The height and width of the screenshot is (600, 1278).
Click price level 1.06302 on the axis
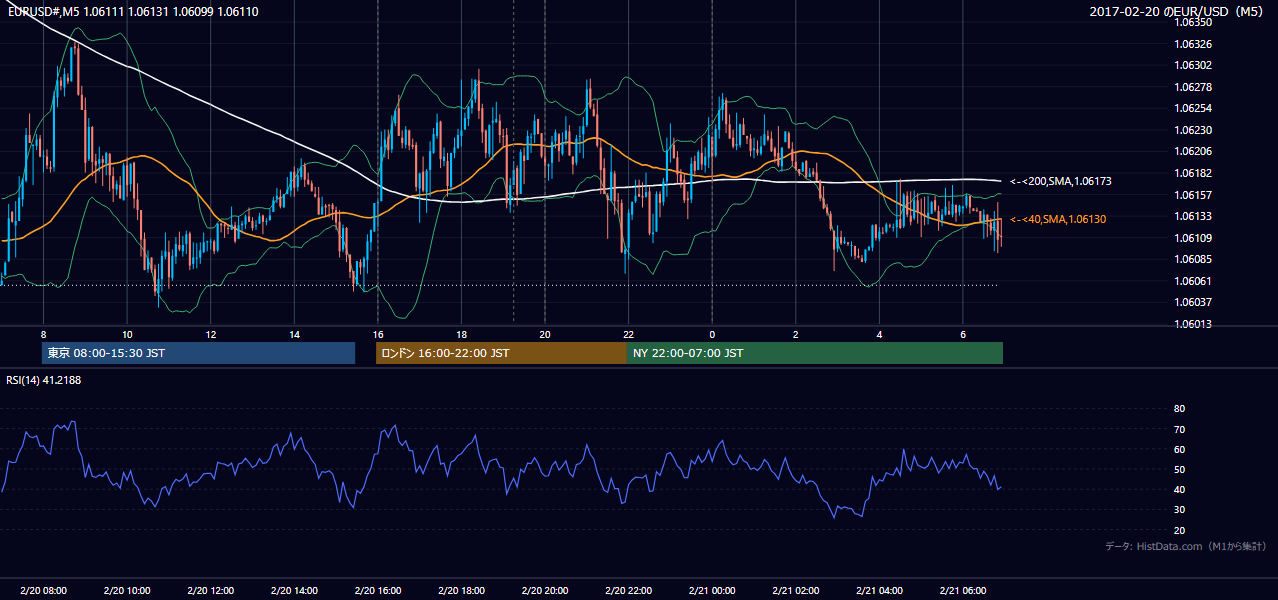(1193, 65)
